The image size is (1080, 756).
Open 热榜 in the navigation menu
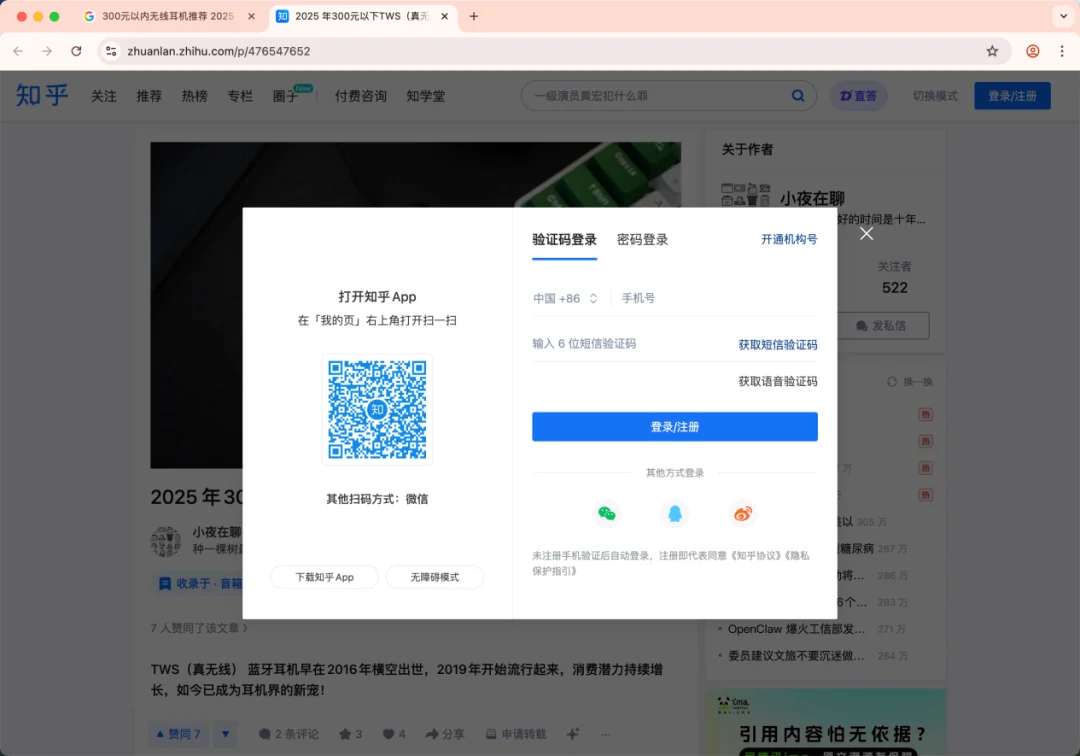(x=194, y=95)
